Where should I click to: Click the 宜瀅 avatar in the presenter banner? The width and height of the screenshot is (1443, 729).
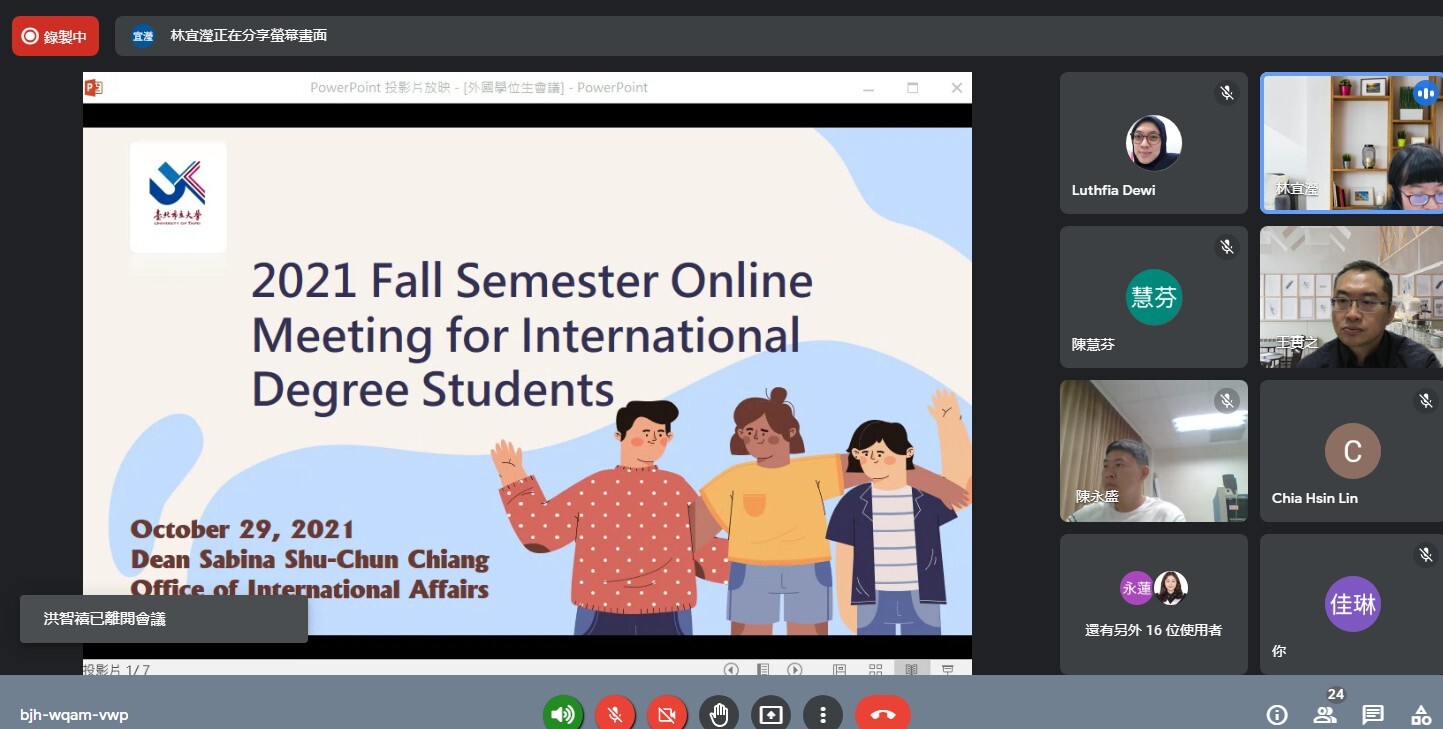click(143, 36)
